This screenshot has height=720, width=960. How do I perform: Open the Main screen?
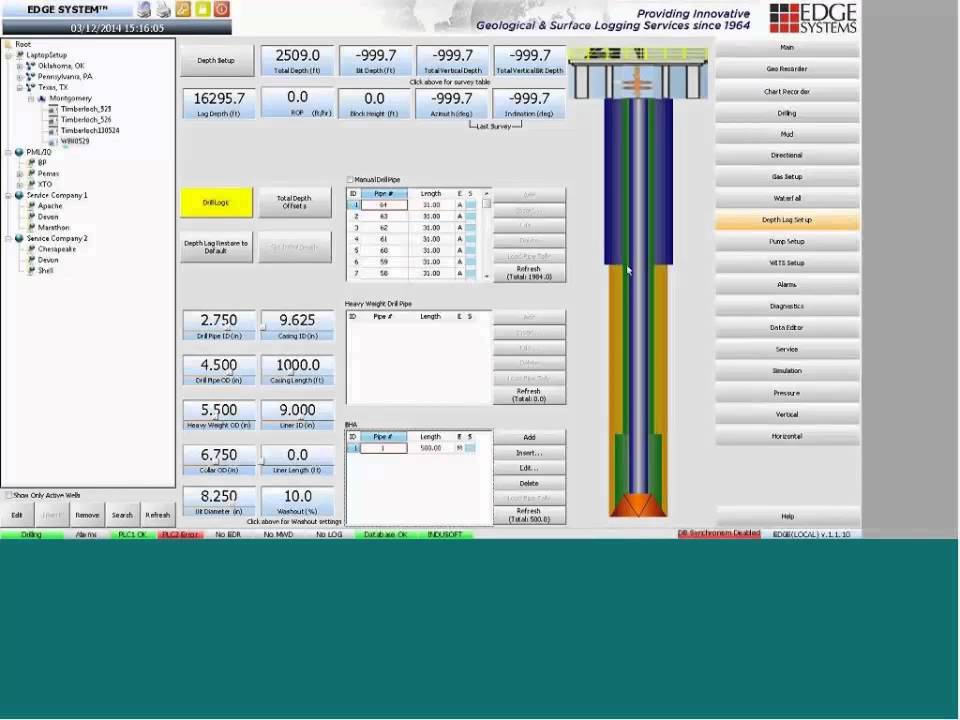coord(787,48)
